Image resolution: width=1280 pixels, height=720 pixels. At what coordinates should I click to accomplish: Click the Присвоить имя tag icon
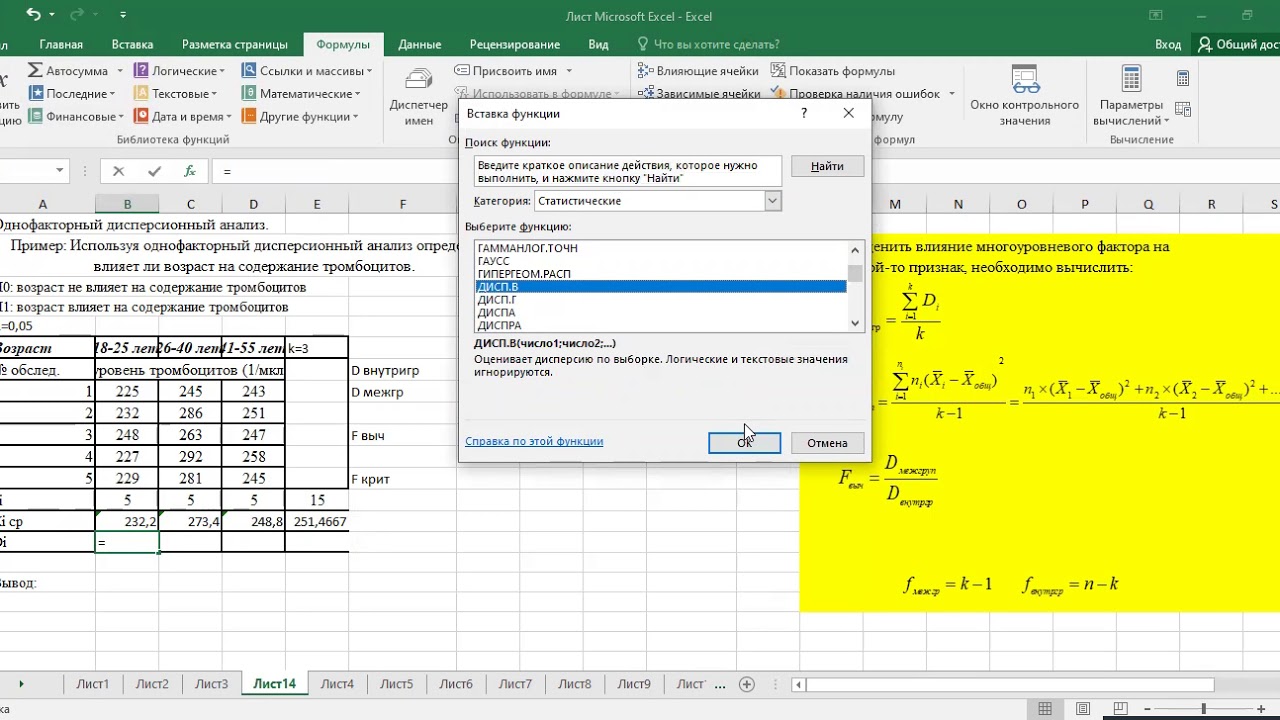click(x=462, y=71)
